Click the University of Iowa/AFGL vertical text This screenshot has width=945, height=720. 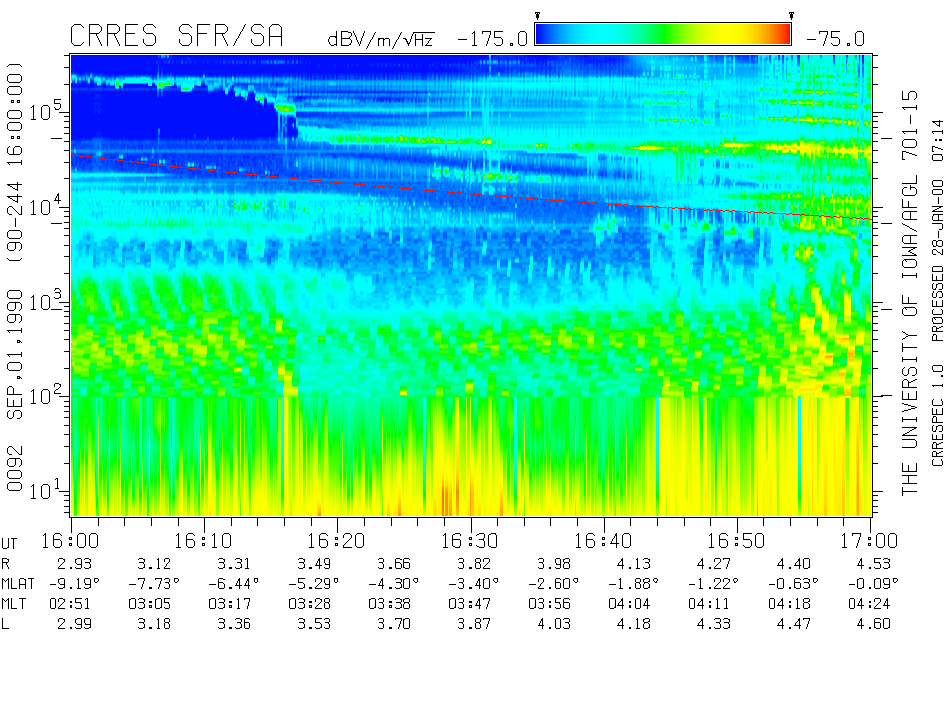pyautogui.click(x=909, y=290)
